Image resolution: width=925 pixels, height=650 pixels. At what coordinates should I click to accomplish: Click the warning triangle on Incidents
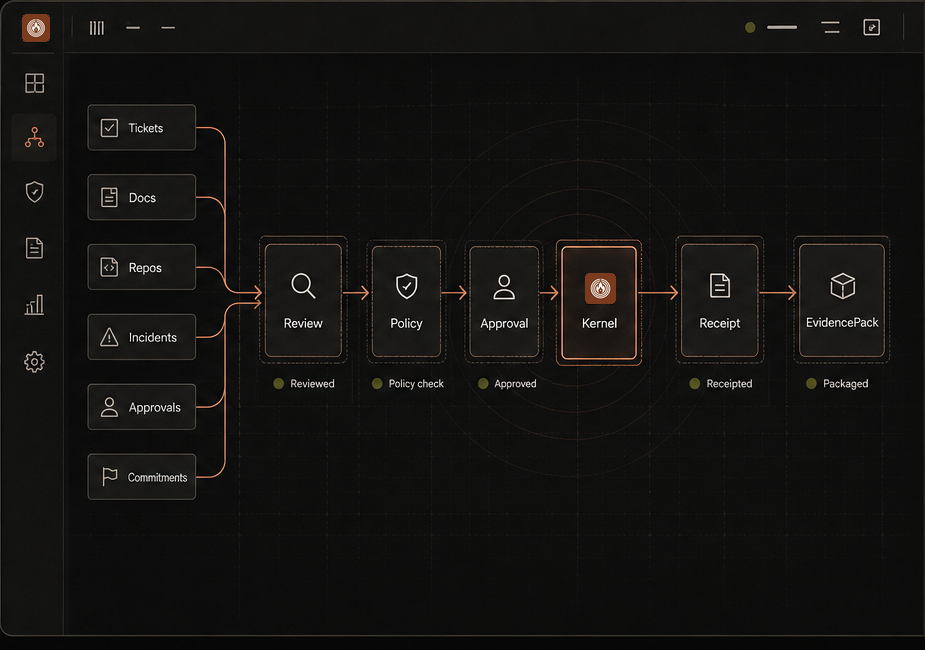pos(109,337)
